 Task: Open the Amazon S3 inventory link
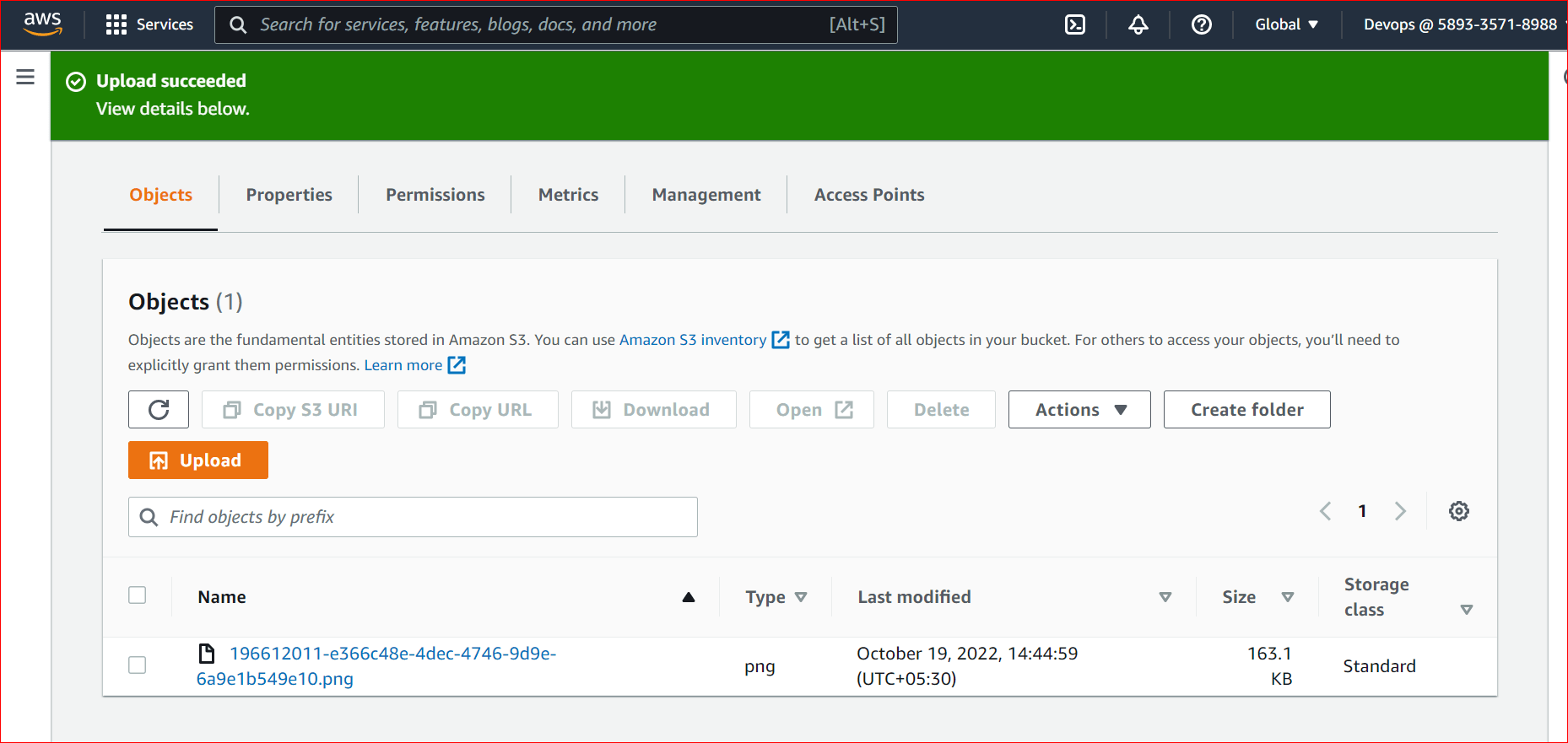704,340
